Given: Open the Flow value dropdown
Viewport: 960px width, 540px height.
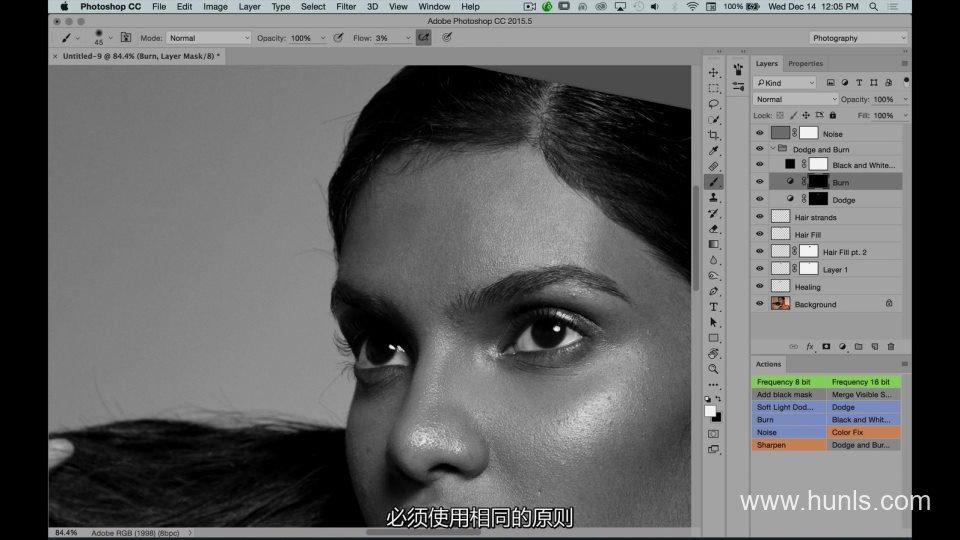Looking at the screenshot, I should coord(408,38).
